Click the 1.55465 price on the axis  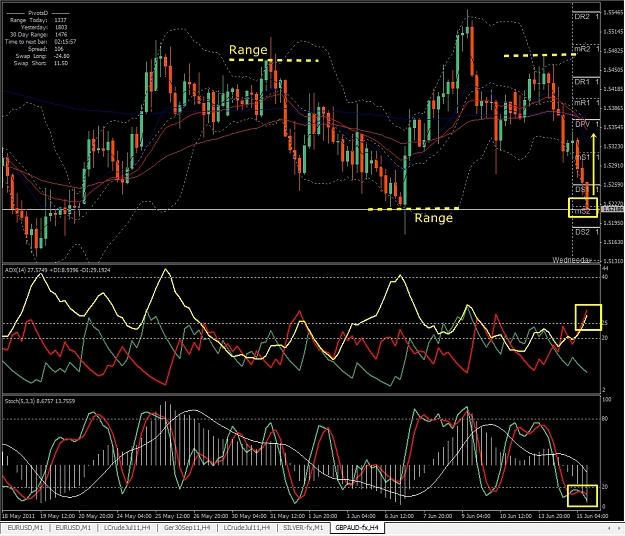613,13
